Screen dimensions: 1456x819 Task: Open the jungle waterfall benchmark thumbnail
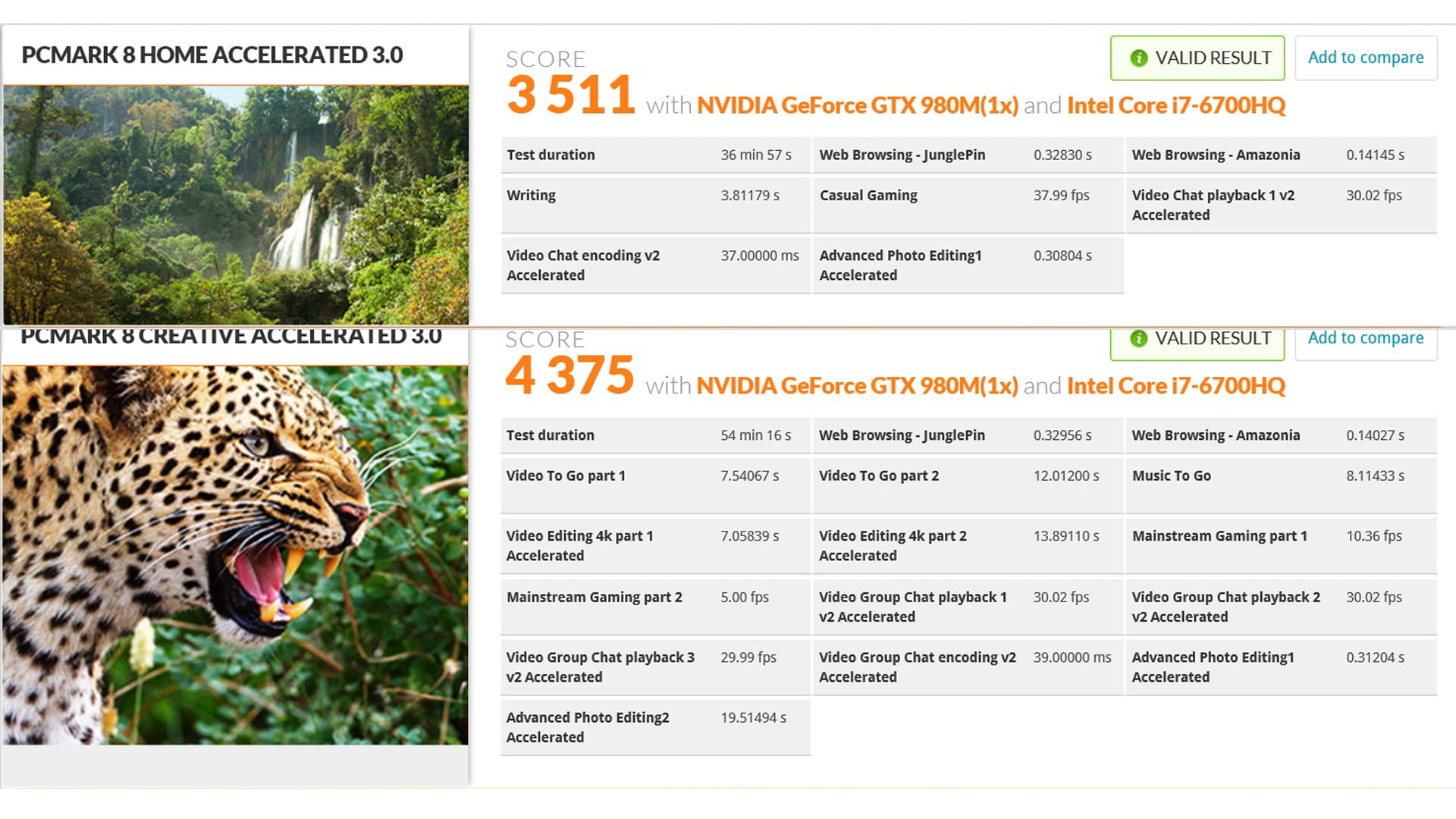click(x=235, y=205)
